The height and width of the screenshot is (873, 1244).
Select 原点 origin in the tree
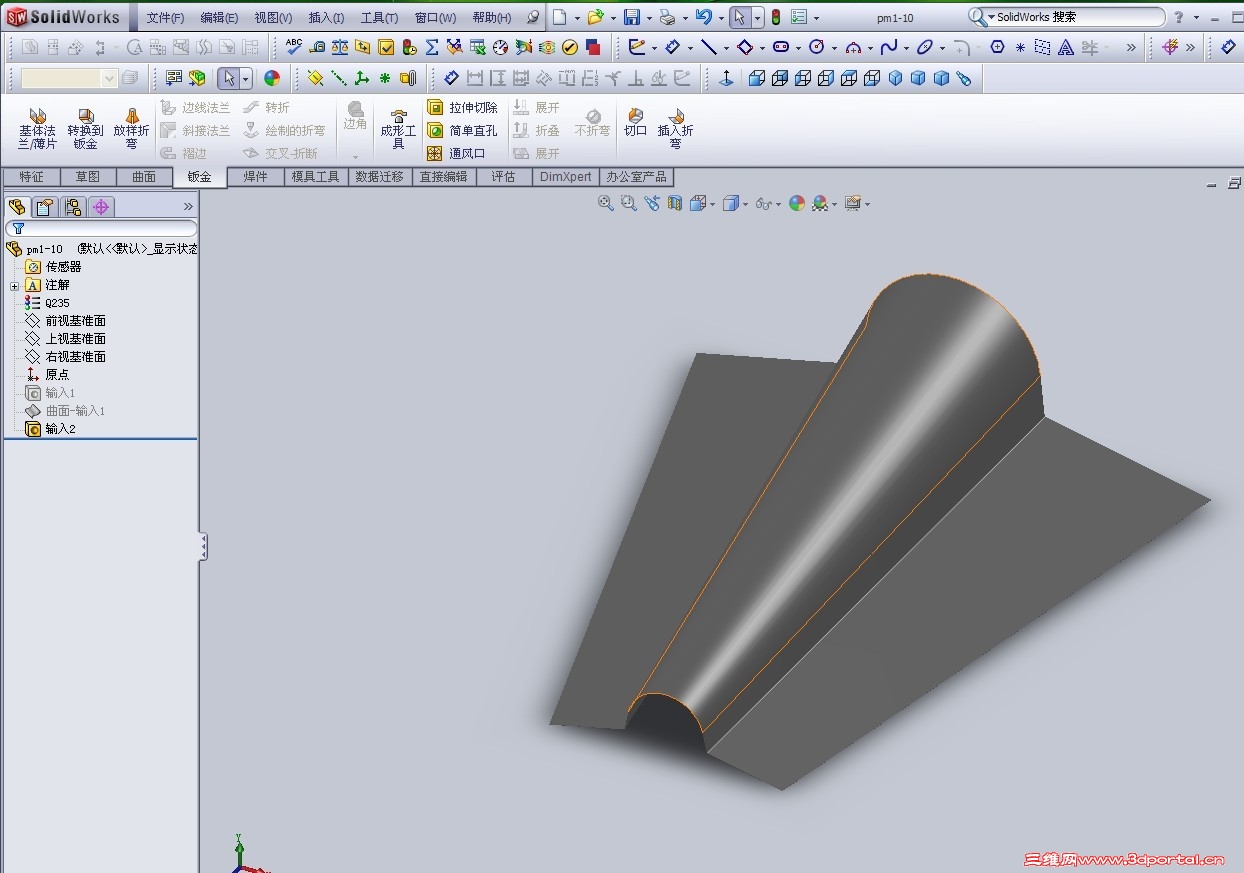pyautogui.click(x=57, y=375)
